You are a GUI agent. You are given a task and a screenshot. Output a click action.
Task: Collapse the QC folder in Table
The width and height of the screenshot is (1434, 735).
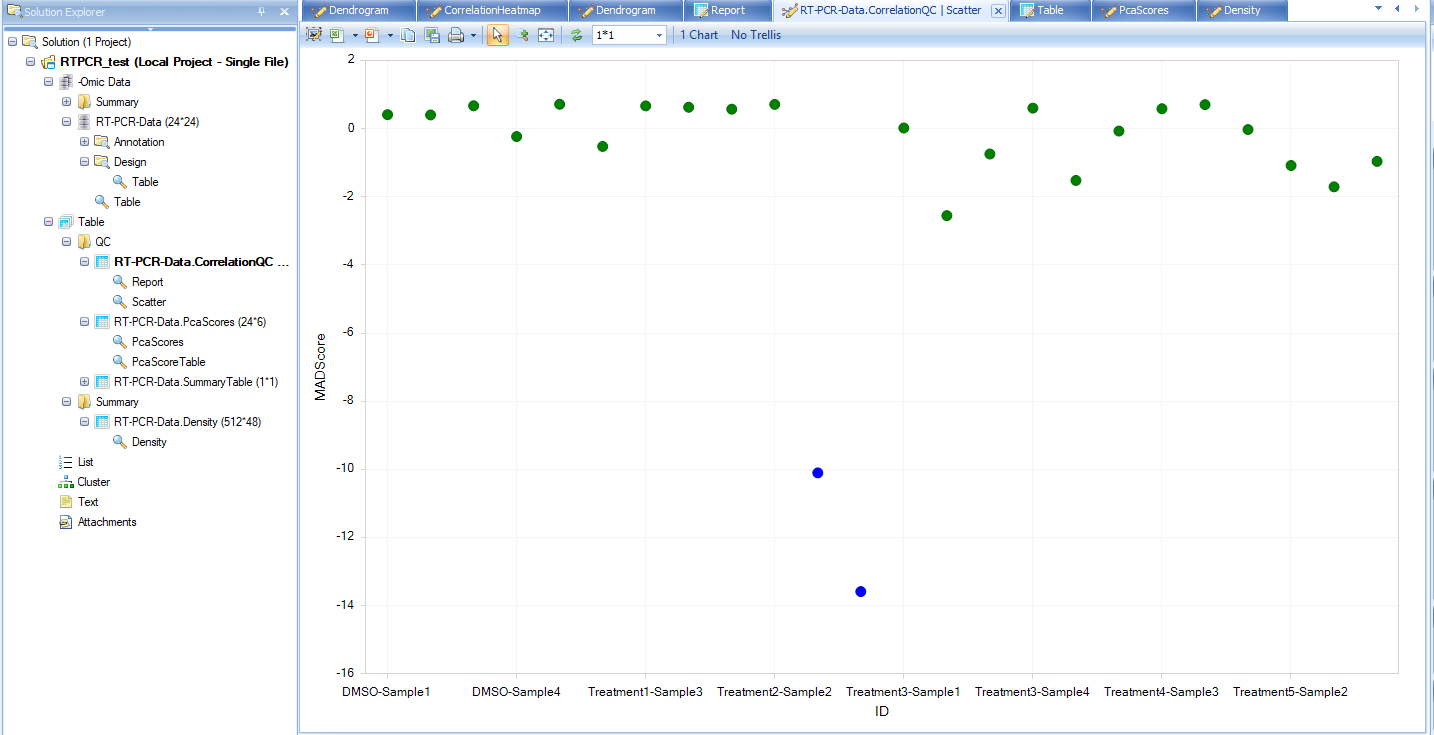(67, 242)
